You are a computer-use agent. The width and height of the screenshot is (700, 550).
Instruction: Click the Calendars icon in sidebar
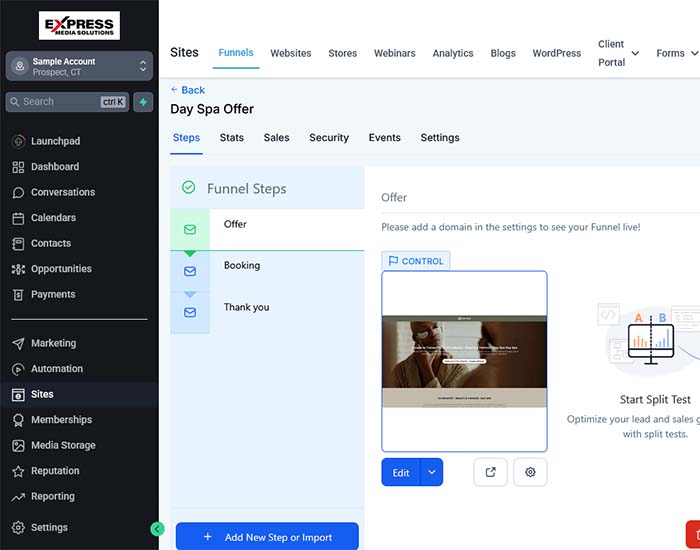pyautogui.click(x=18, y=218)
